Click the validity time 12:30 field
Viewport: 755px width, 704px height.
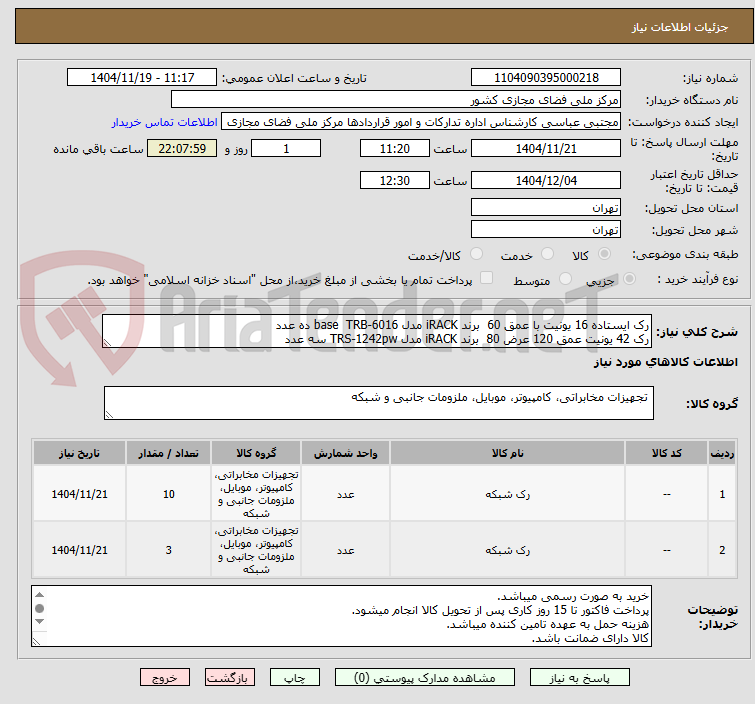point(394,181)
